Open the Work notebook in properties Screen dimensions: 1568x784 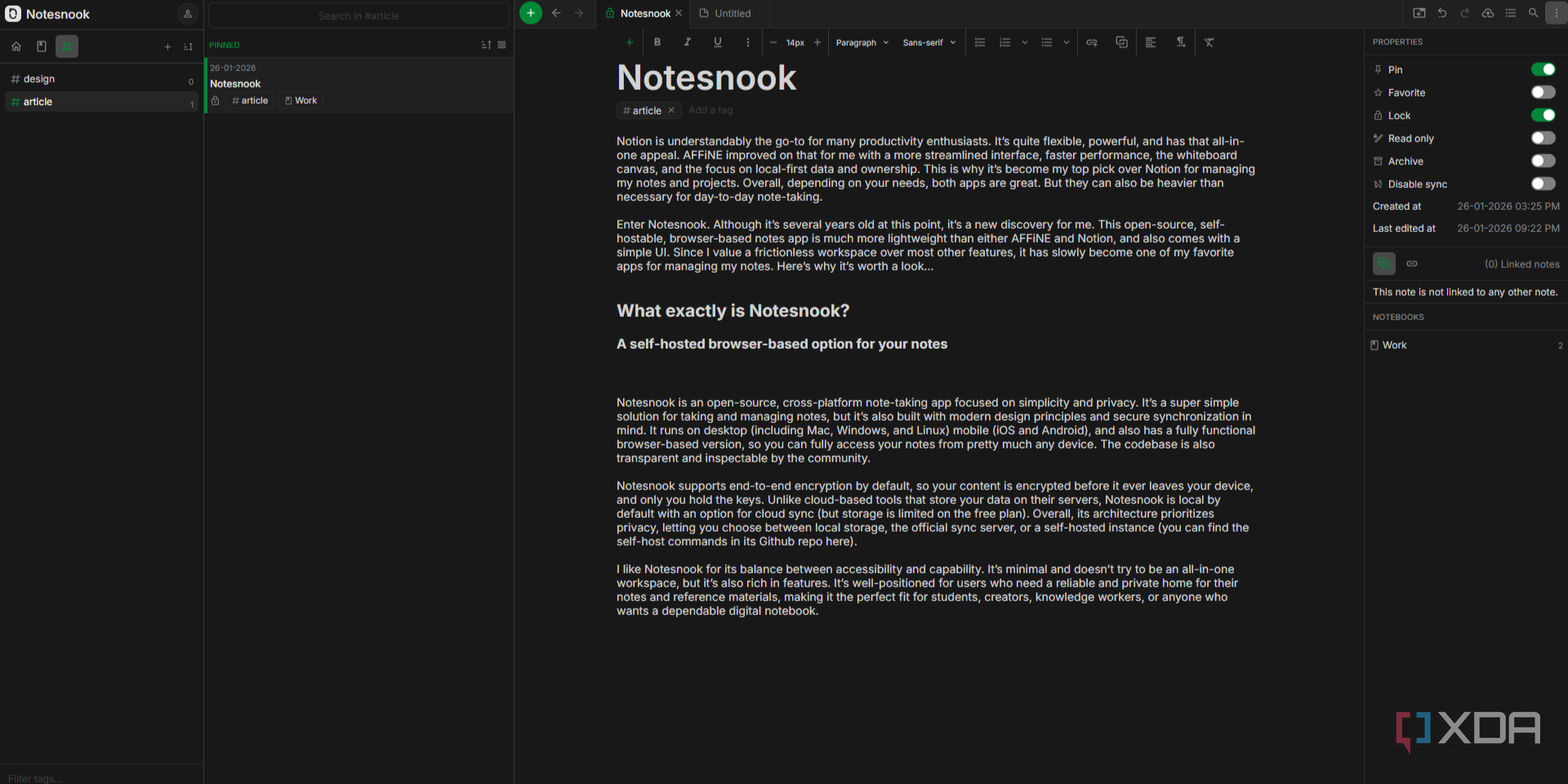[x=1466, y=345]
